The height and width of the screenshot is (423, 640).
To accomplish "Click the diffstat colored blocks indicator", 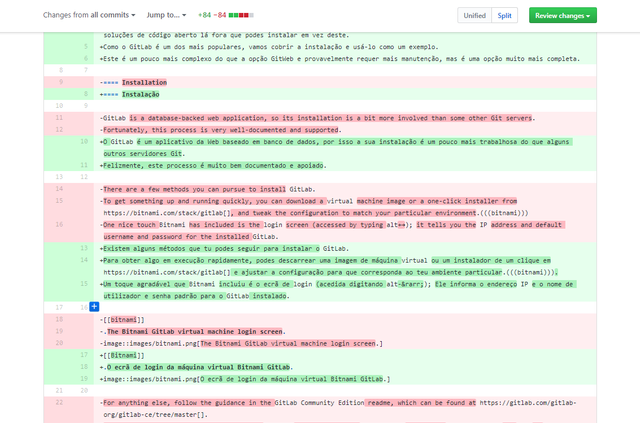I will (241, 15).
